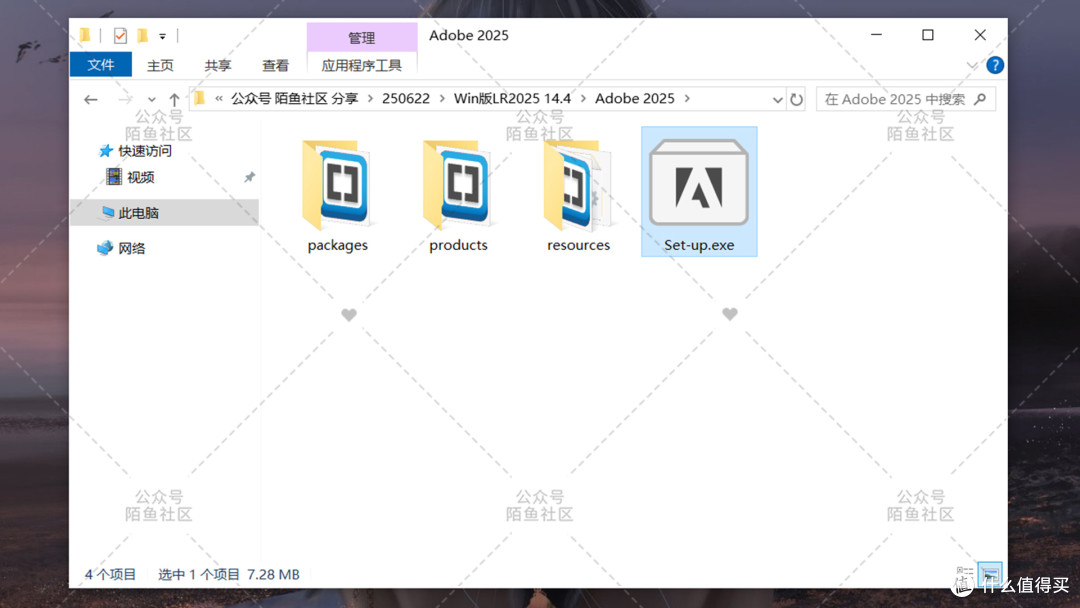Click the address bar folder icon
This screenshot has width=1080, height=608.
199,98
